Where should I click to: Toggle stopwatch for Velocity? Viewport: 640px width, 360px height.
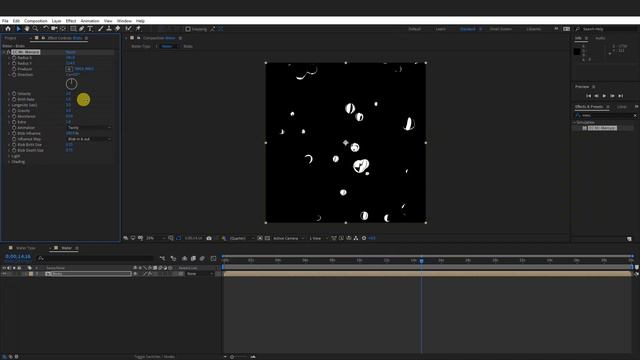[14, 93]
